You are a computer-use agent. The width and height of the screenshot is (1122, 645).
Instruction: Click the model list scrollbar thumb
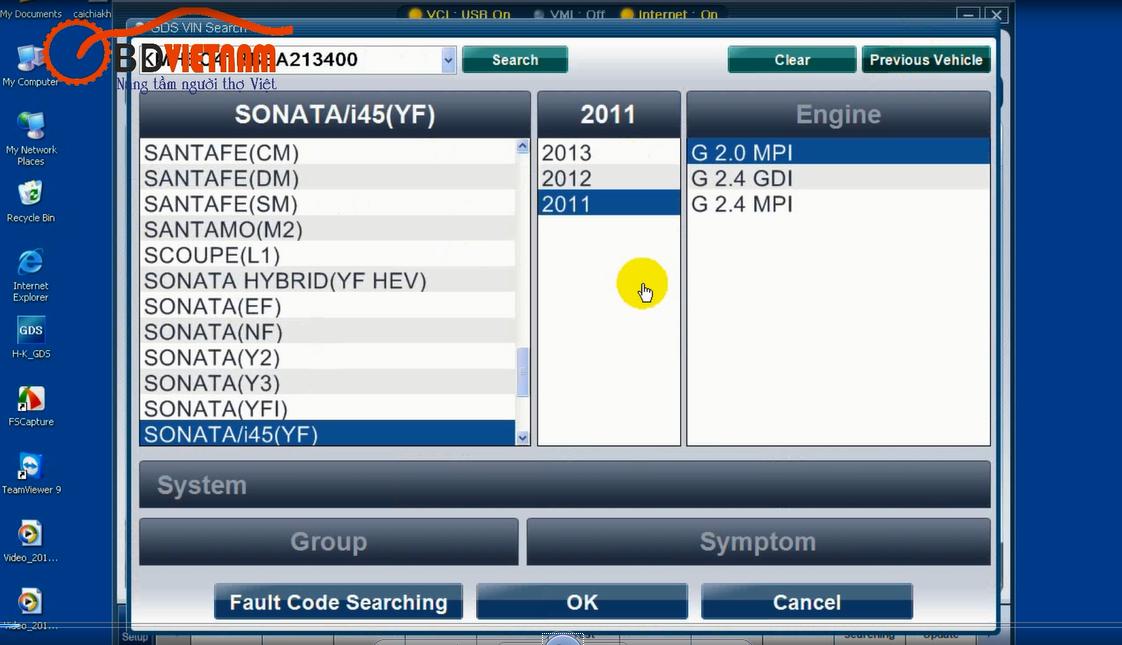point(522,372)
